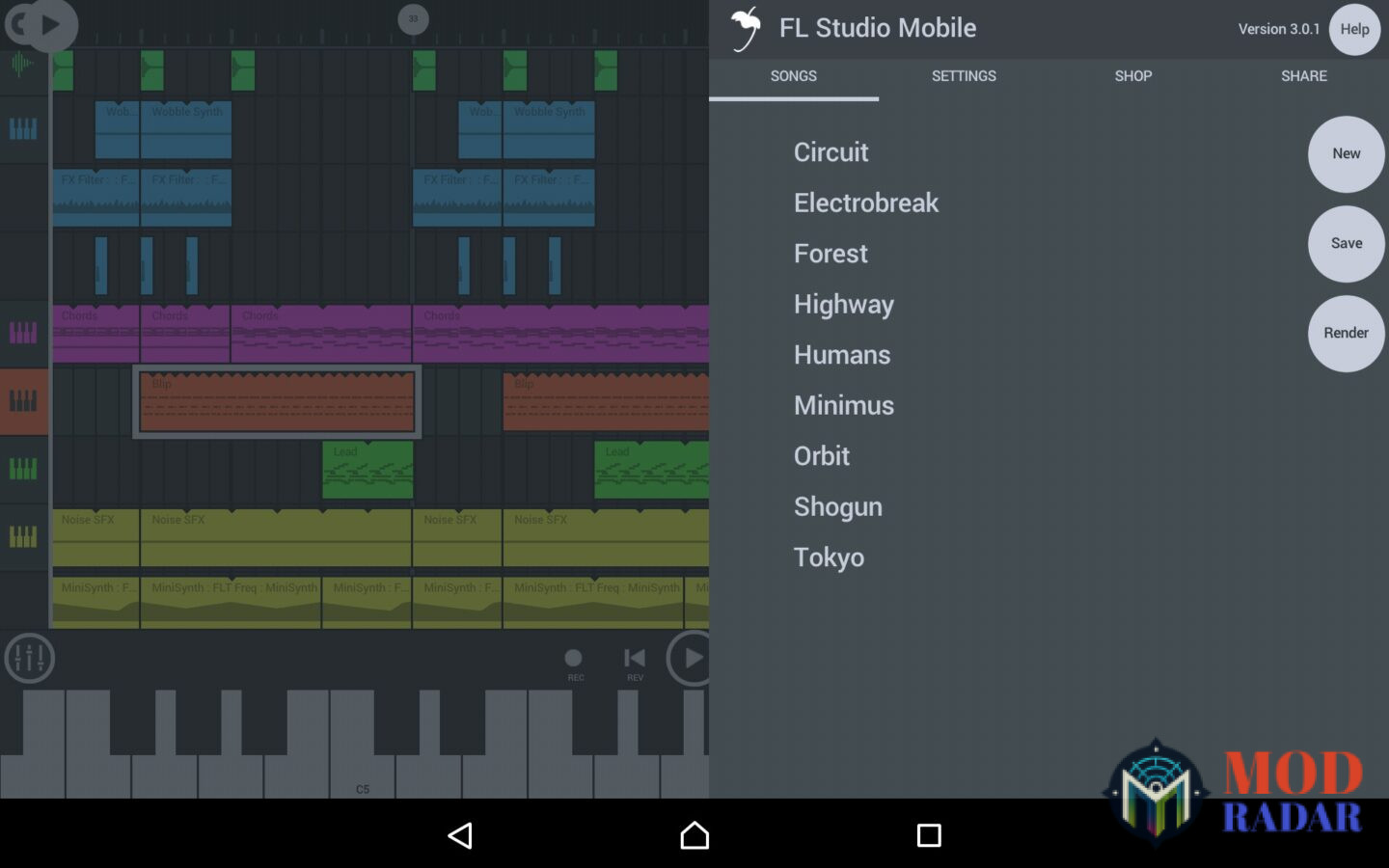This screenshot has width=1389, height=868.
Task: Open the Orbit song
Action: 822,456
